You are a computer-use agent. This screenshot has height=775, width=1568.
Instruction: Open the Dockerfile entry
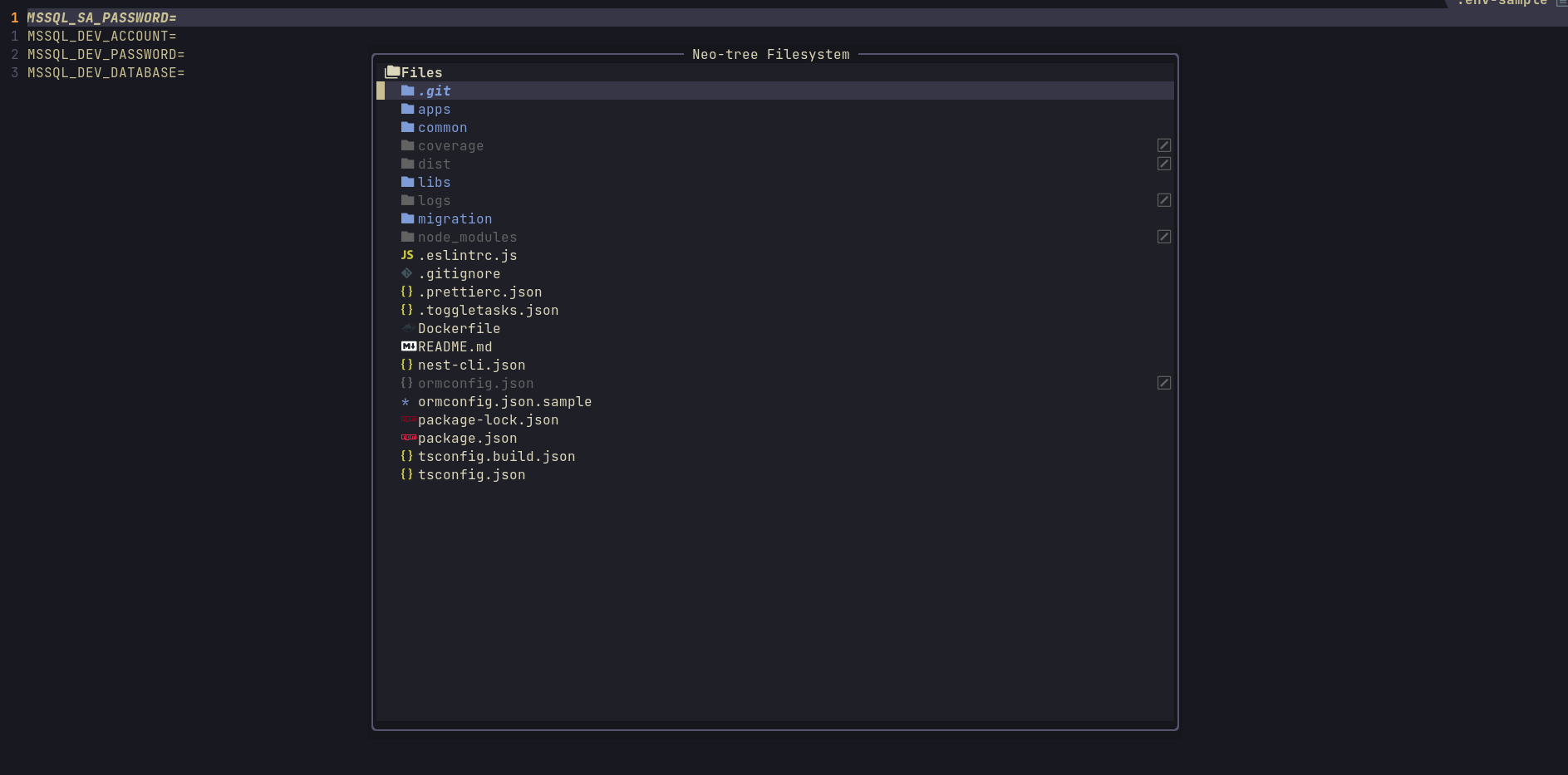[x=459, y=328]
